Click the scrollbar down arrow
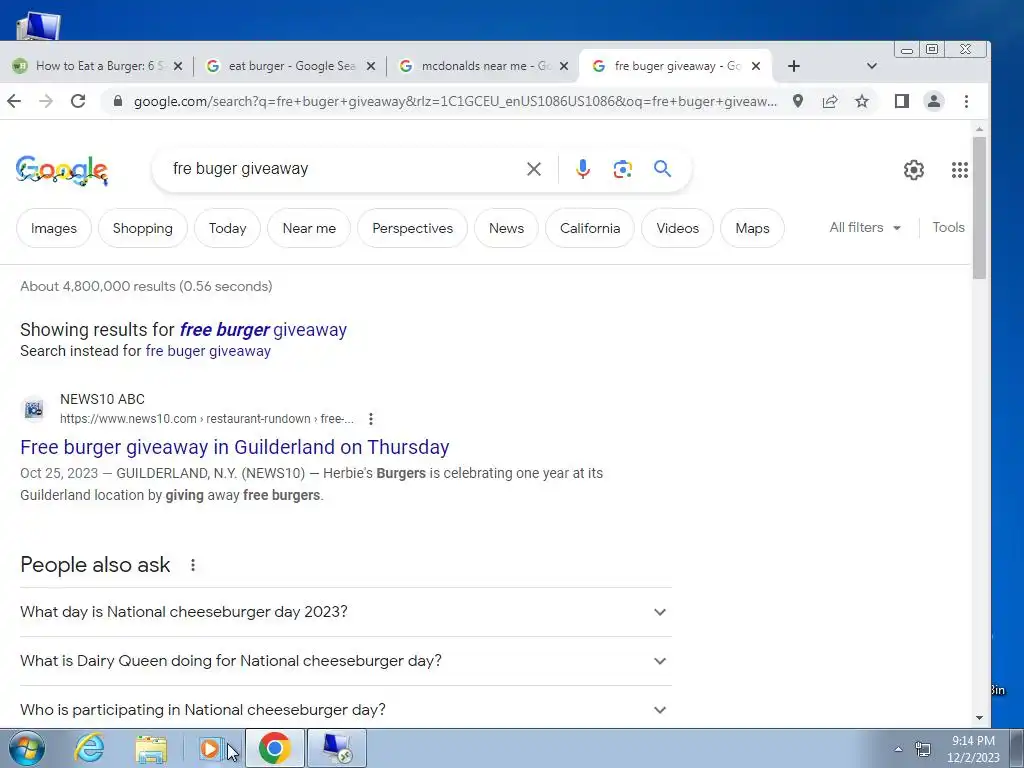 pyautogui.click(x=979, y=718)
